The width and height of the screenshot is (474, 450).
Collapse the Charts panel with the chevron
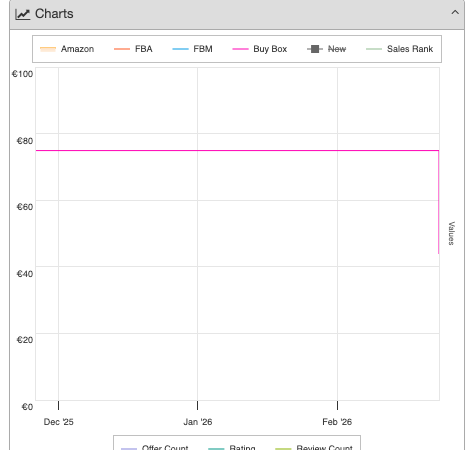(455, 13)
